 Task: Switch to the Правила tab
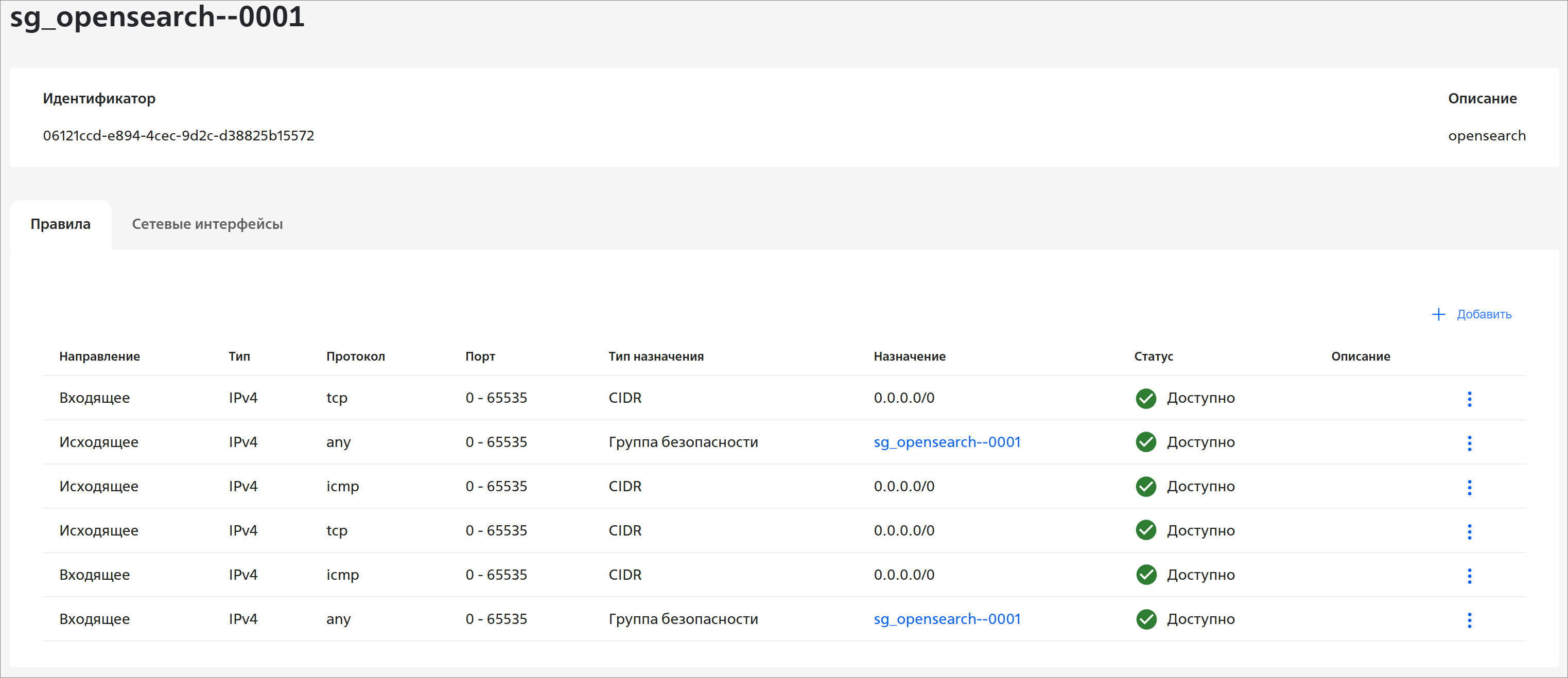pyautogui.click(x=60, y=224)
